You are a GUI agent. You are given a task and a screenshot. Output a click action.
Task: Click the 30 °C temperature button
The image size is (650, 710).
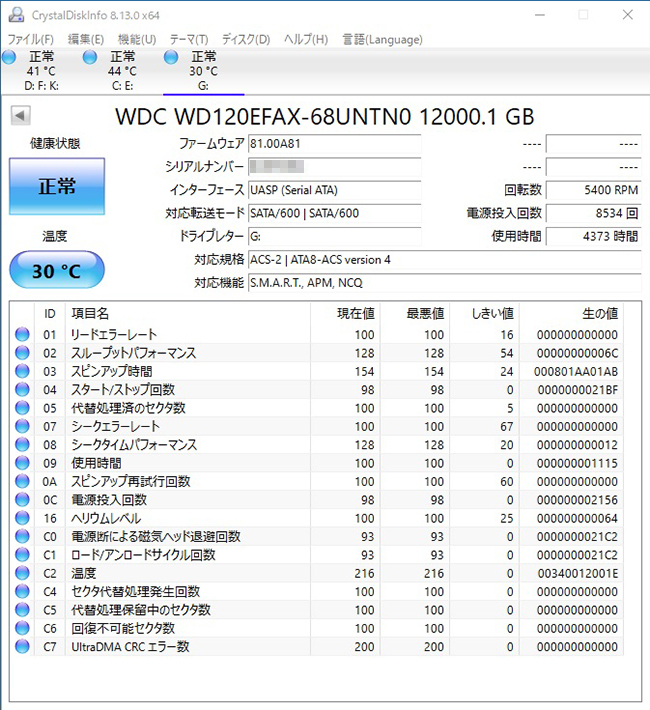pos(57,269)
